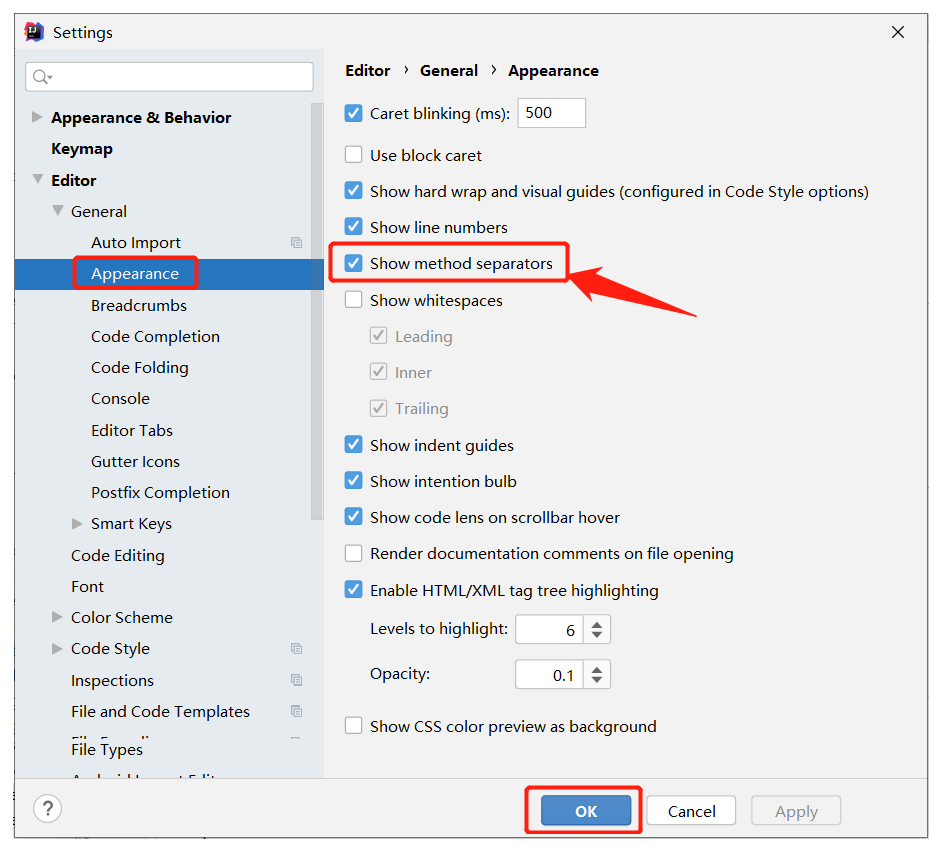Open the help question mark icon
Image resolution: width=939 pixels, height=849 pixels.
tap(47, 808)
